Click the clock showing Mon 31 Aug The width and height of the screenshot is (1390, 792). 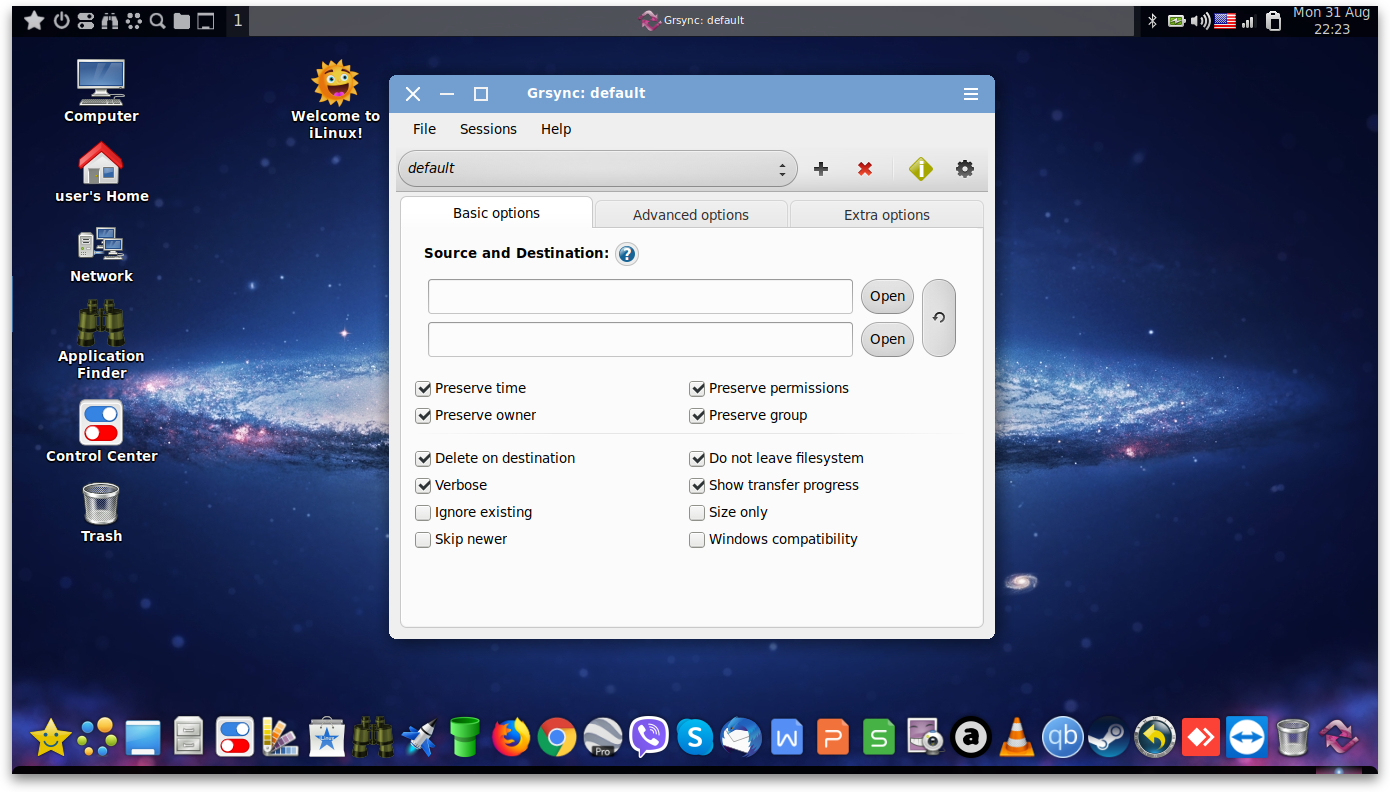pos(1332,21)
